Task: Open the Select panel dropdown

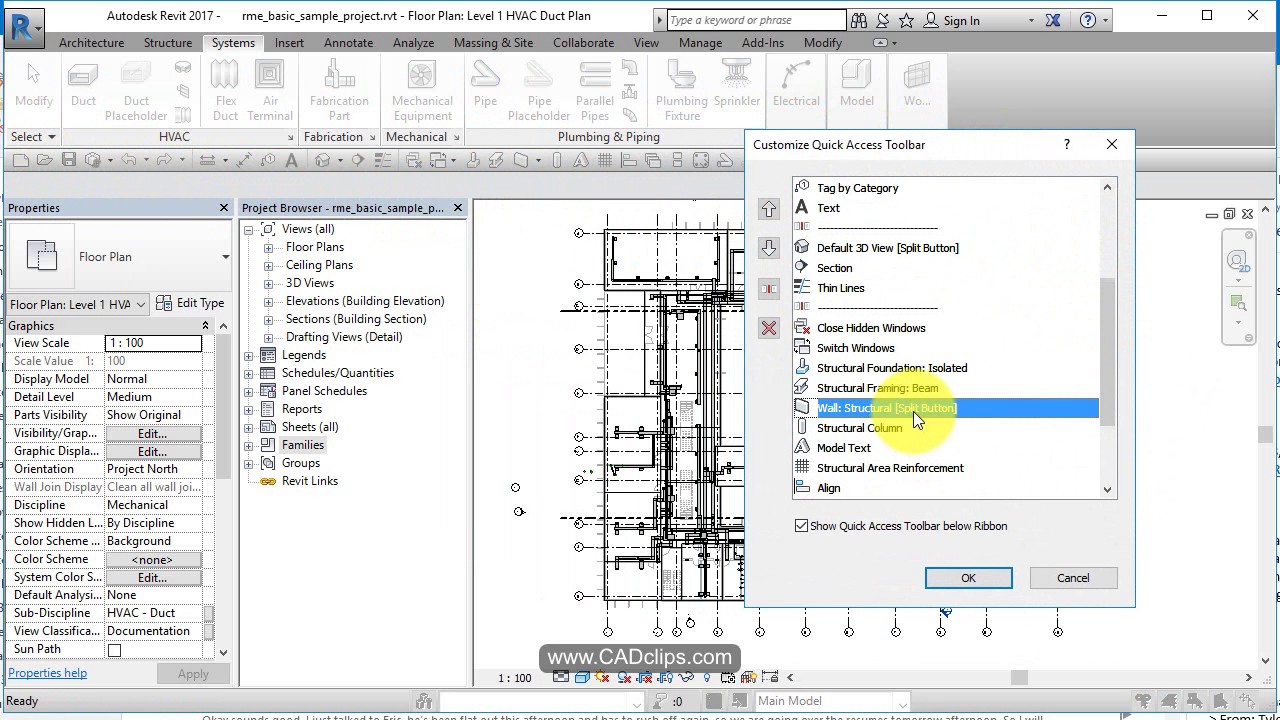Action: [x=33, y=136]
